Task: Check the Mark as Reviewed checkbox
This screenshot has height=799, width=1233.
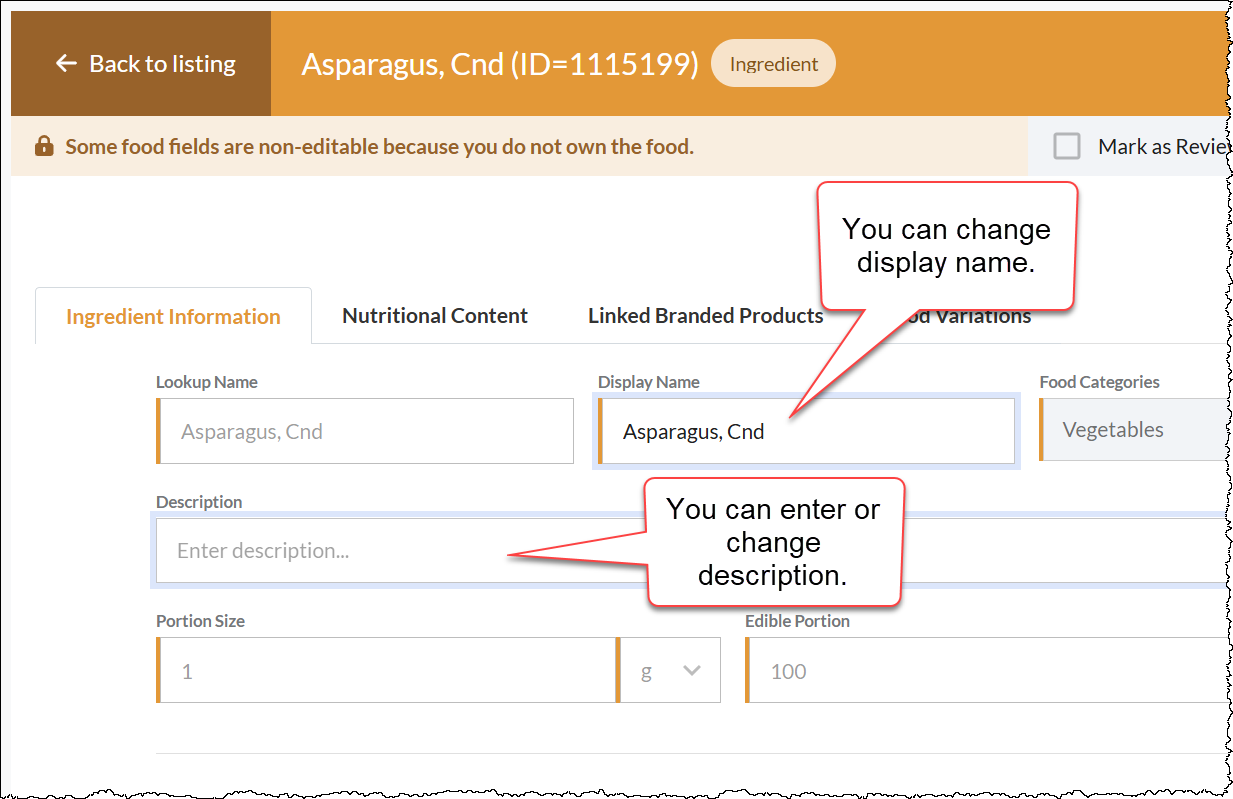Action: [1067, 146]
